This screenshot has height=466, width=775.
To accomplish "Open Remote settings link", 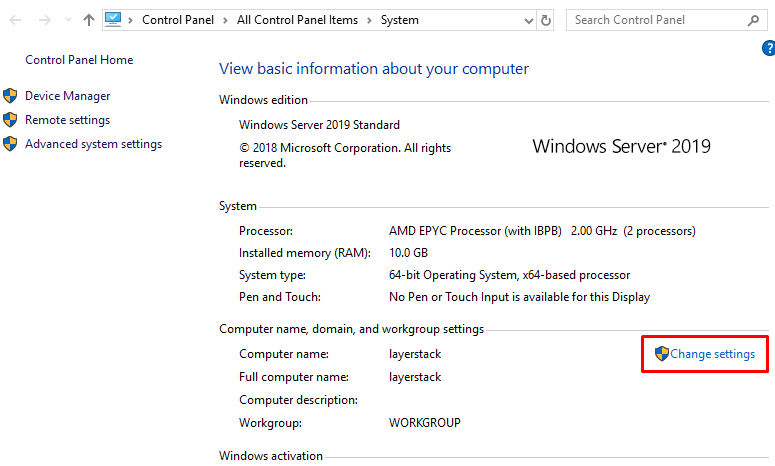I will coord(67,120).
